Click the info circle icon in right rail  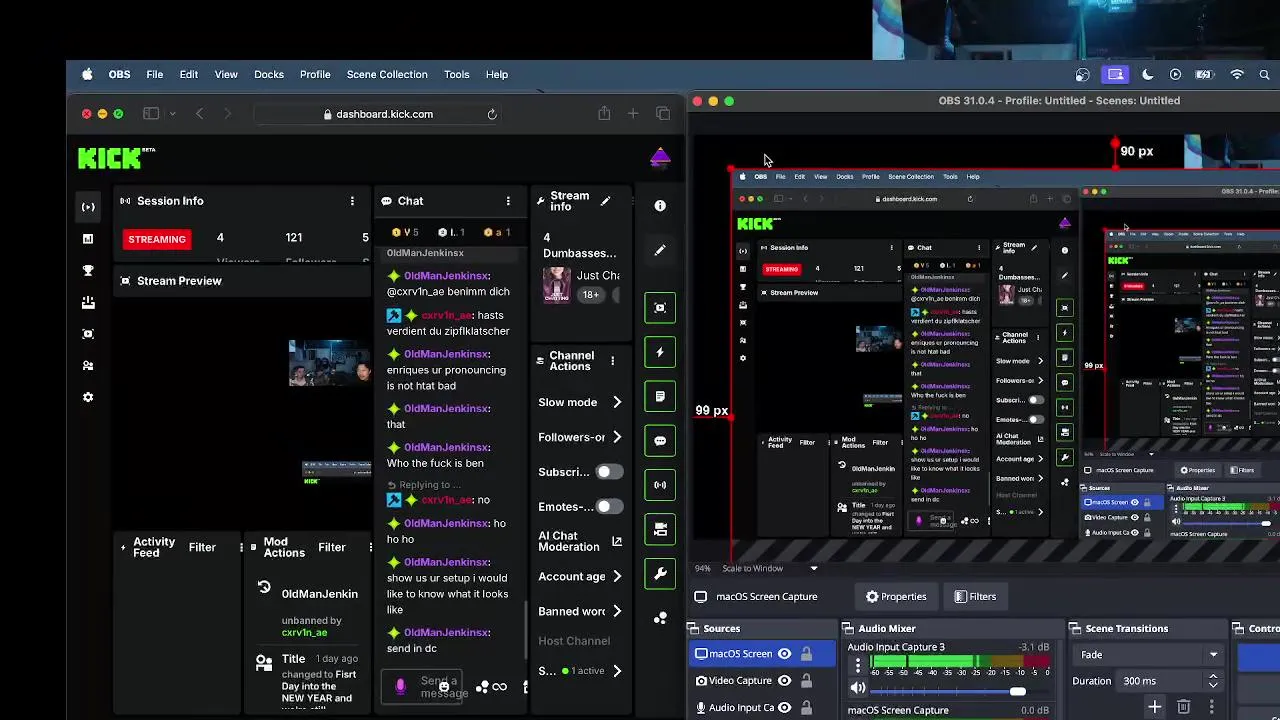(660, 205)
